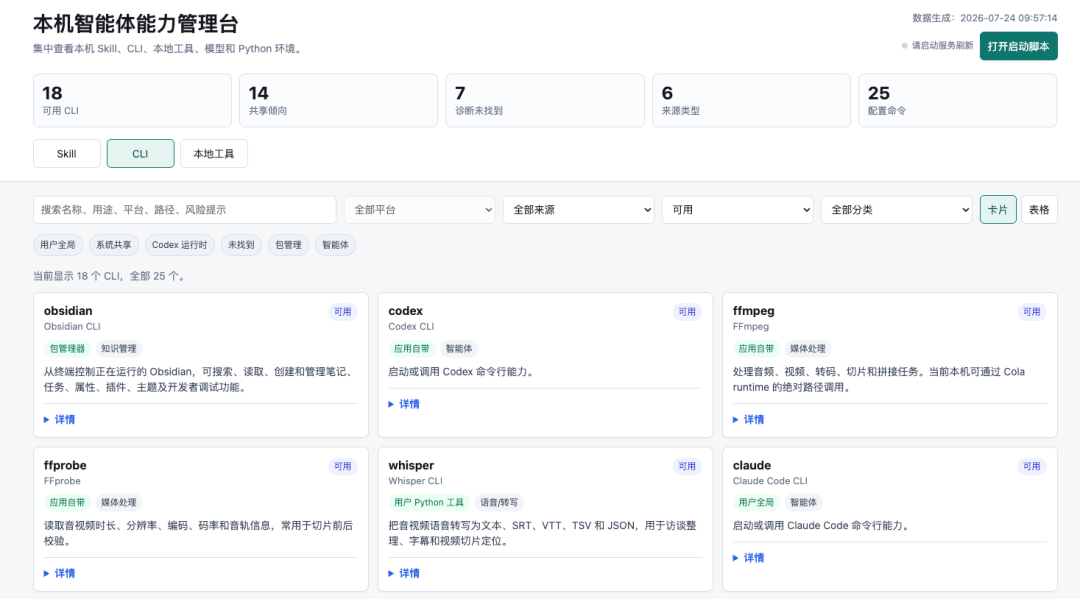Click the 数据生成 timestamp text

coord(985,18)
